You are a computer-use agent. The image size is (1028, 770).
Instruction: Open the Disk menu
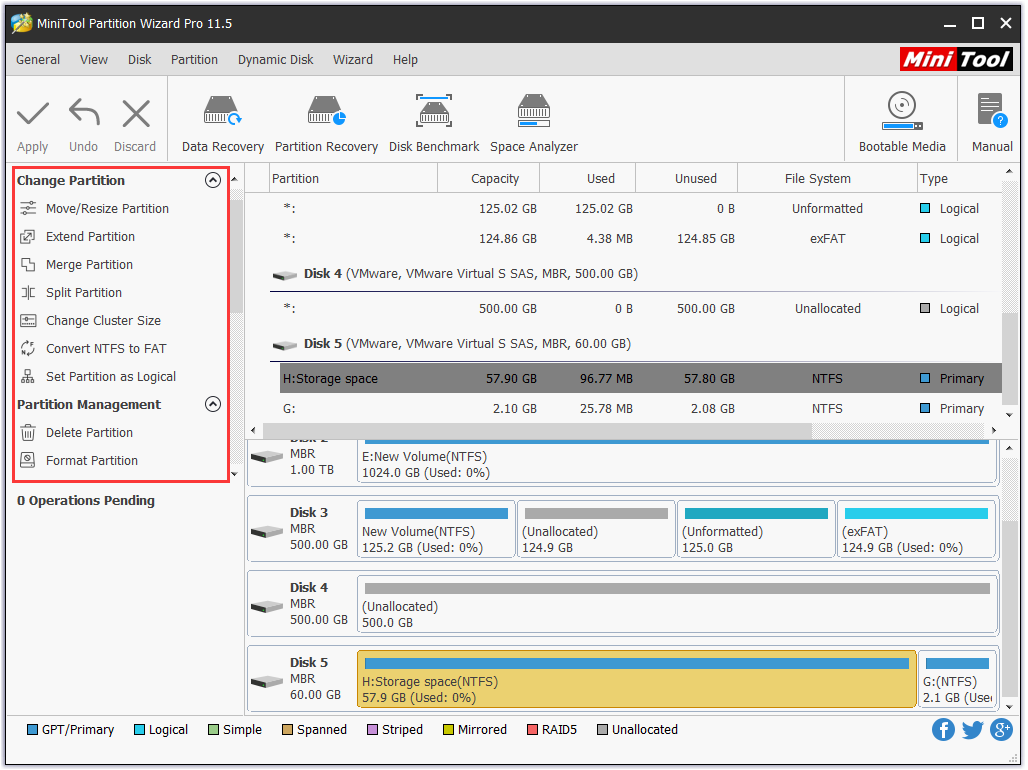click(140, 60)
